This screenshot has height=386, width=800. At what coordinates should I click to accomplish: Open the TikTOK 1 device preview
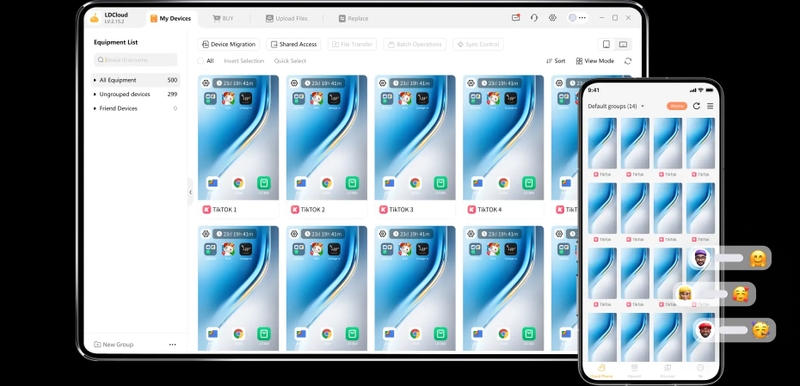(x=238, y=138)
